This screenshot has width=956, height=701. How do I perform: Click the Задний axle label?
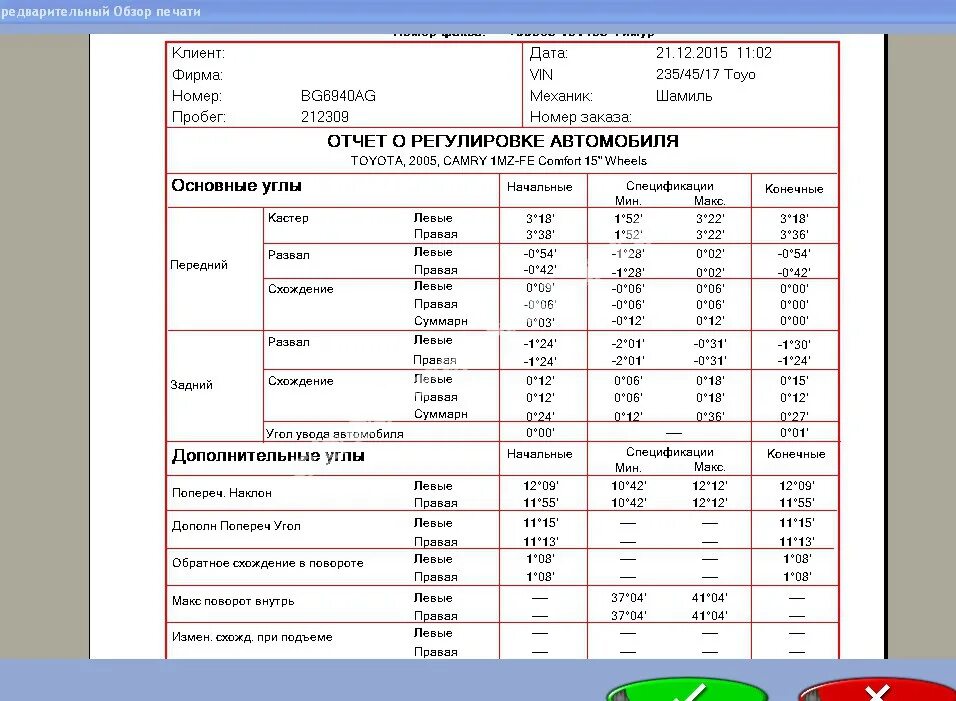coord(191,385)
